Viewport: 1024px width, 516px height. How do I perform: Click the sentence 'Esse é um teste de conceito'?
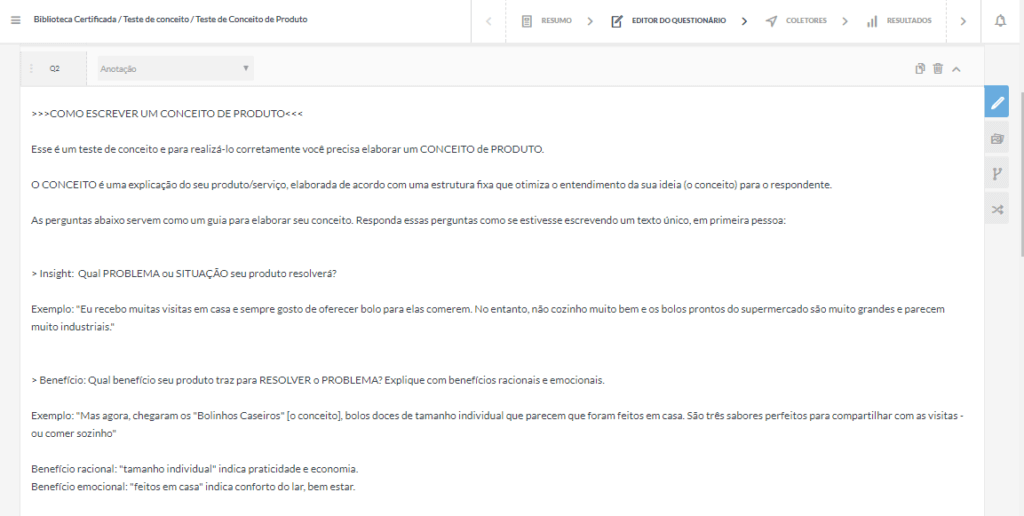point(287,149)
